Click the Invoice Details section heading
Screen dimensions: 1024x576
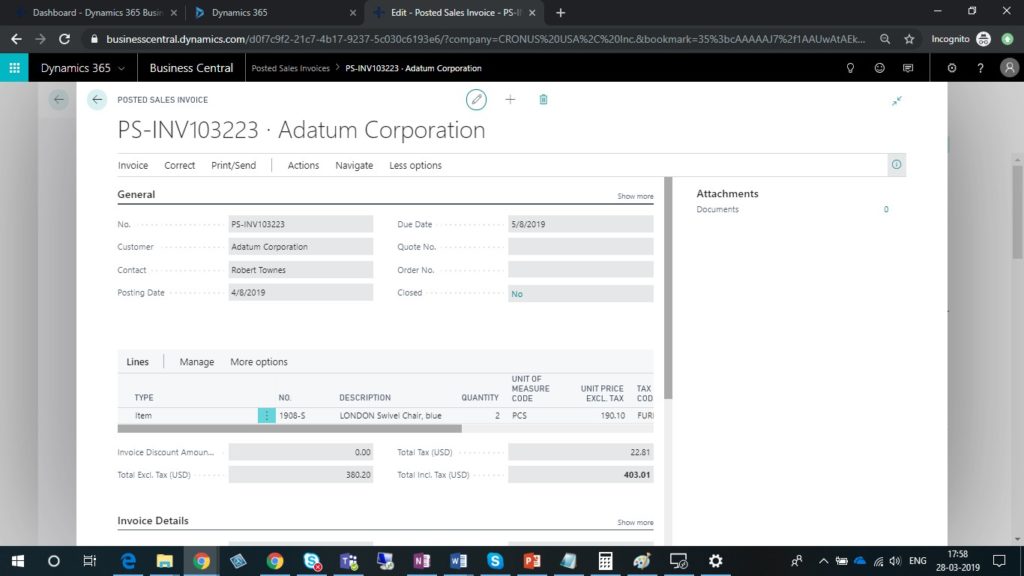click(x=153, y=520)
